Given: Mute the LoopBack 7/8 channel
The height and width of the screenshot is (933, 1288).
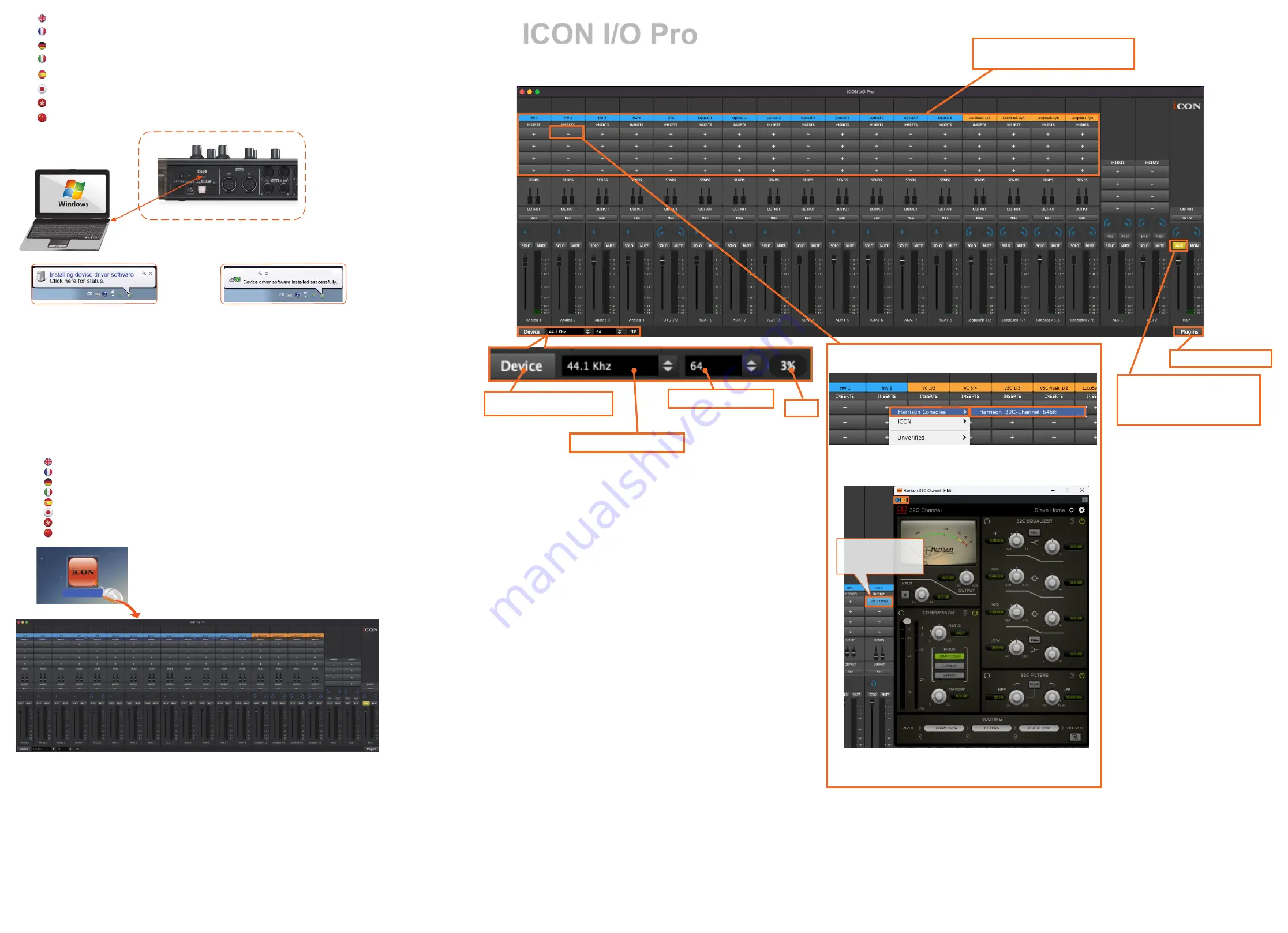Looking at the screenshot, I should (x=1090, y=245).
